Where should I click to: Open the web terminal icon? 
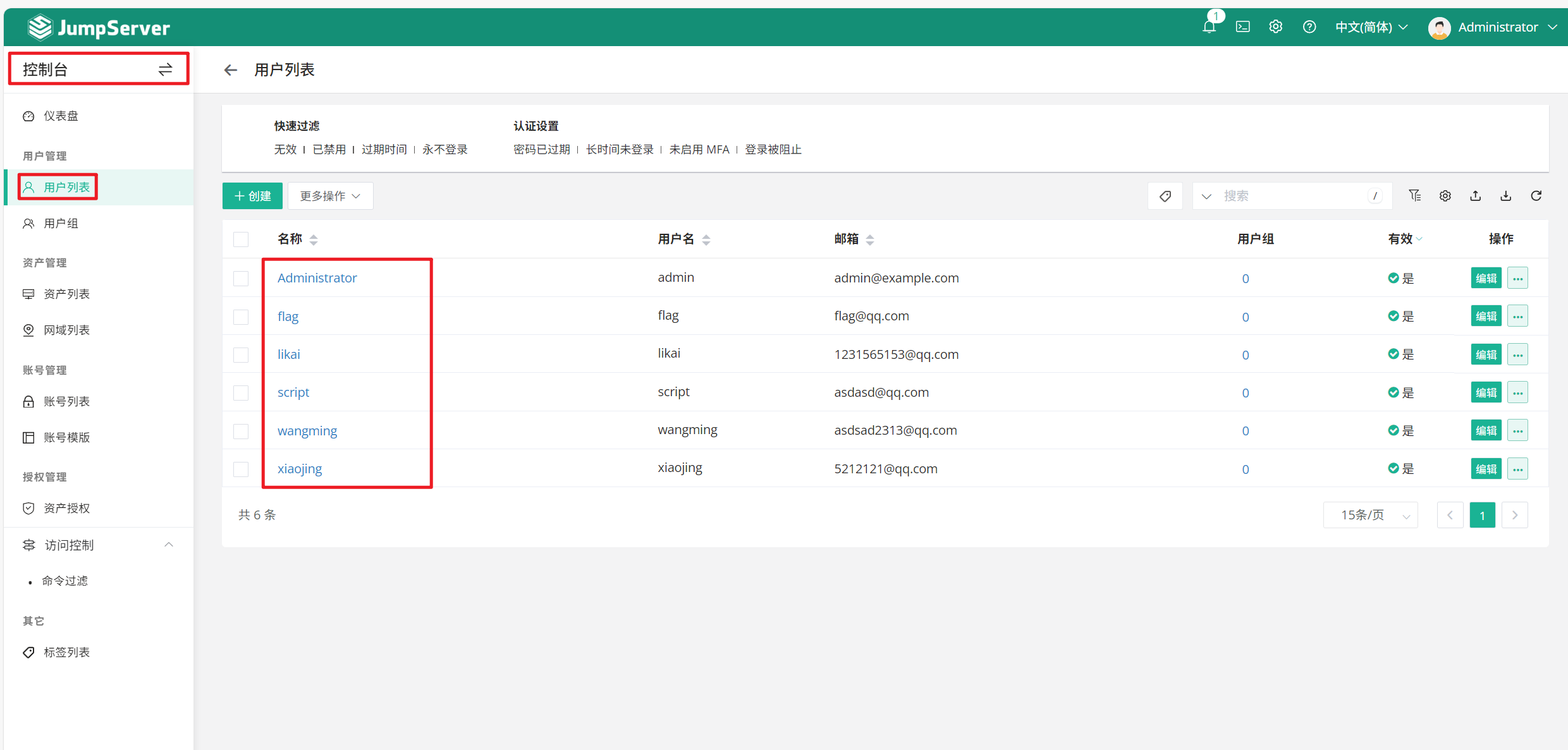tap(1242, 27)
